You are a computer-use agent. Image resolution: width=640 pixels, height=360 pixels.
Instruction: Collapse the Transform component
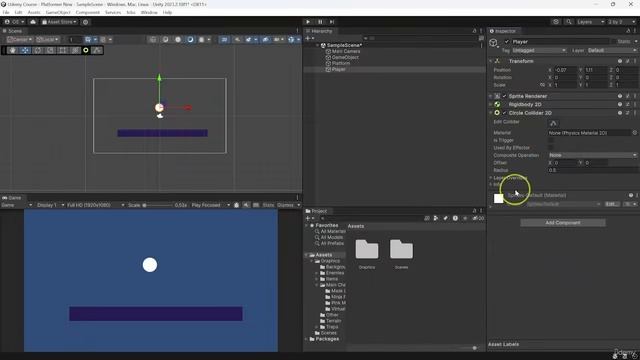tap(491, 61)
